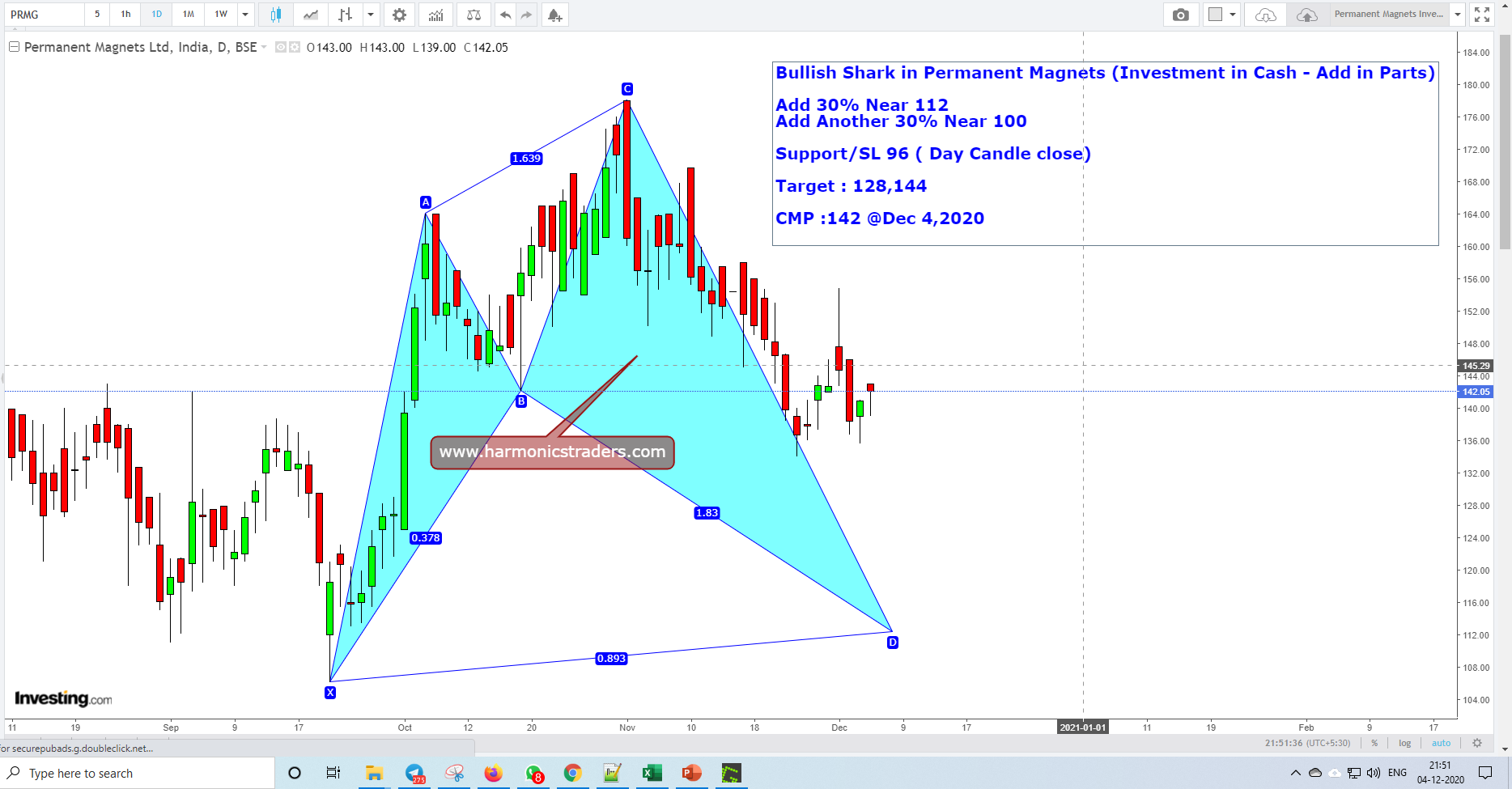Image resolution: width=1512 pixels, height=789 pixels.
Task: Open Firefox from taskbar
Action: point(493,774)
